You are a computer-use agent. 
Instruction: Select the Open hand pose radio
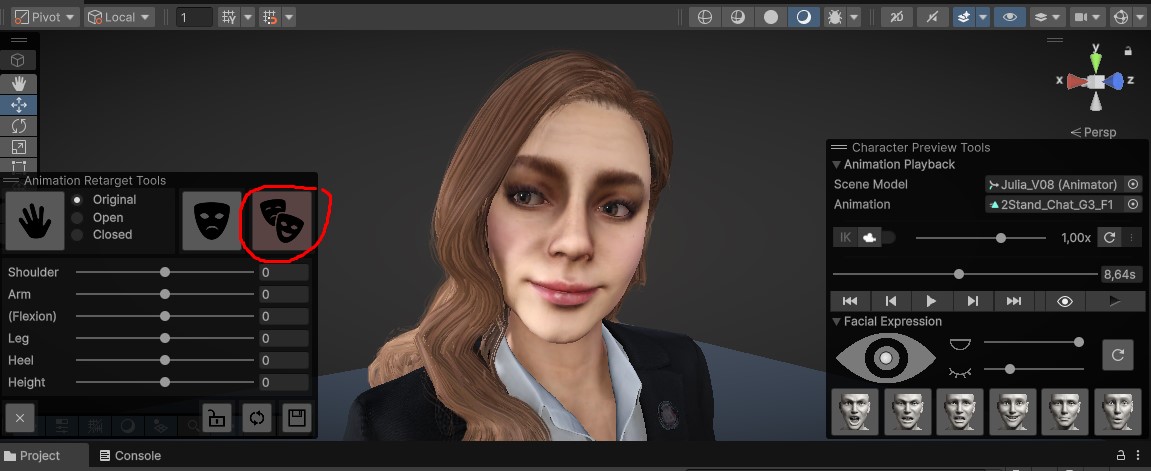point(77,218)
